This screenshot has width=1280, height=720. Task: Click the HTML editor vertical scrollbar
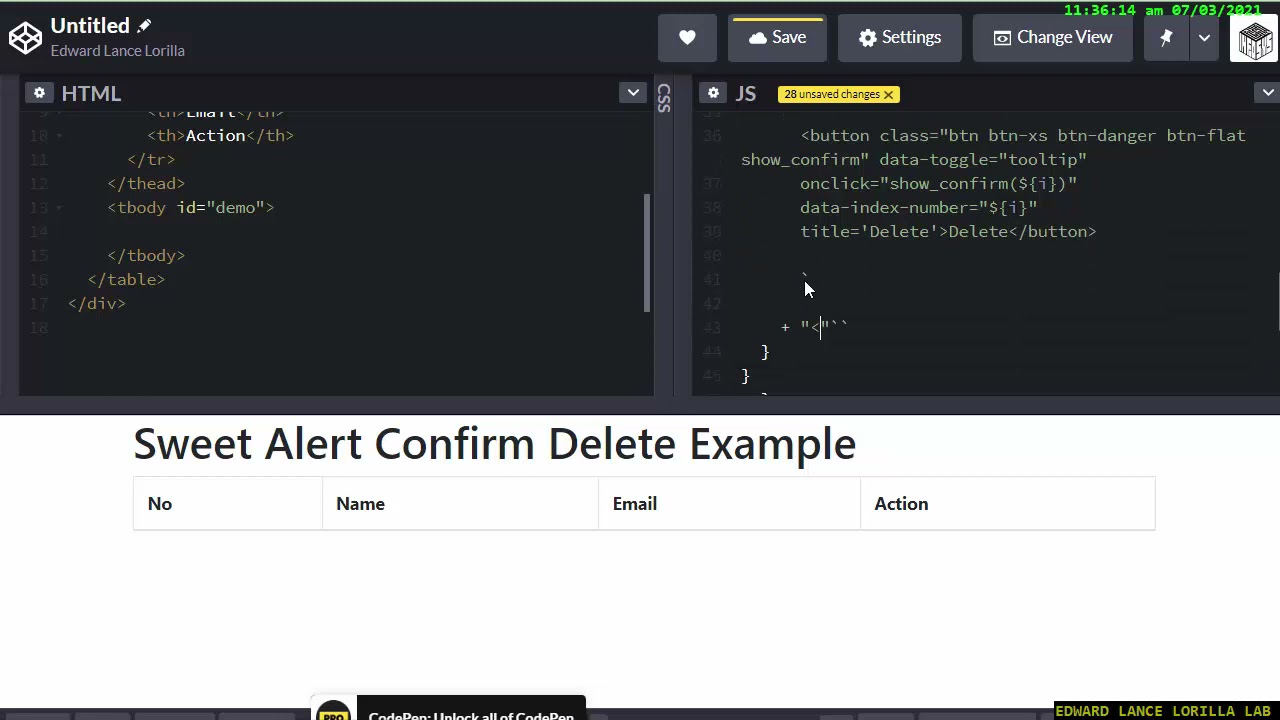point(647,252)
